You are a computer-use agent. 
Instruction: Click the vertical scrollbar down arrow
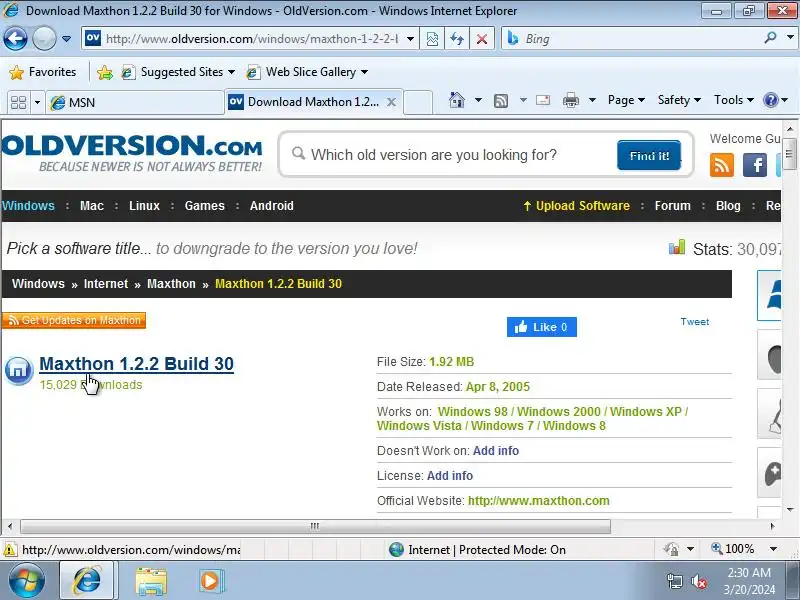click(x=790, y=510)
